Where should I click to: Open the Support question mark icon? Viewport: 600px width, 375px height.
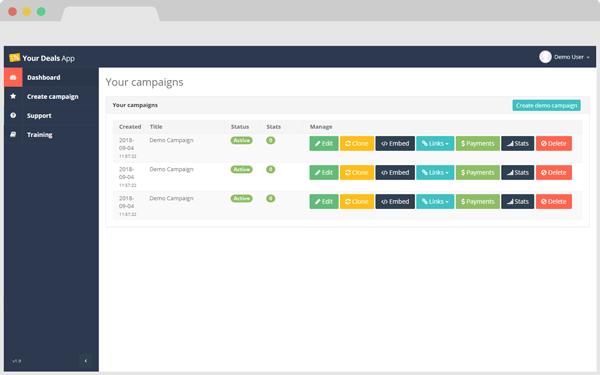(13, 116)
